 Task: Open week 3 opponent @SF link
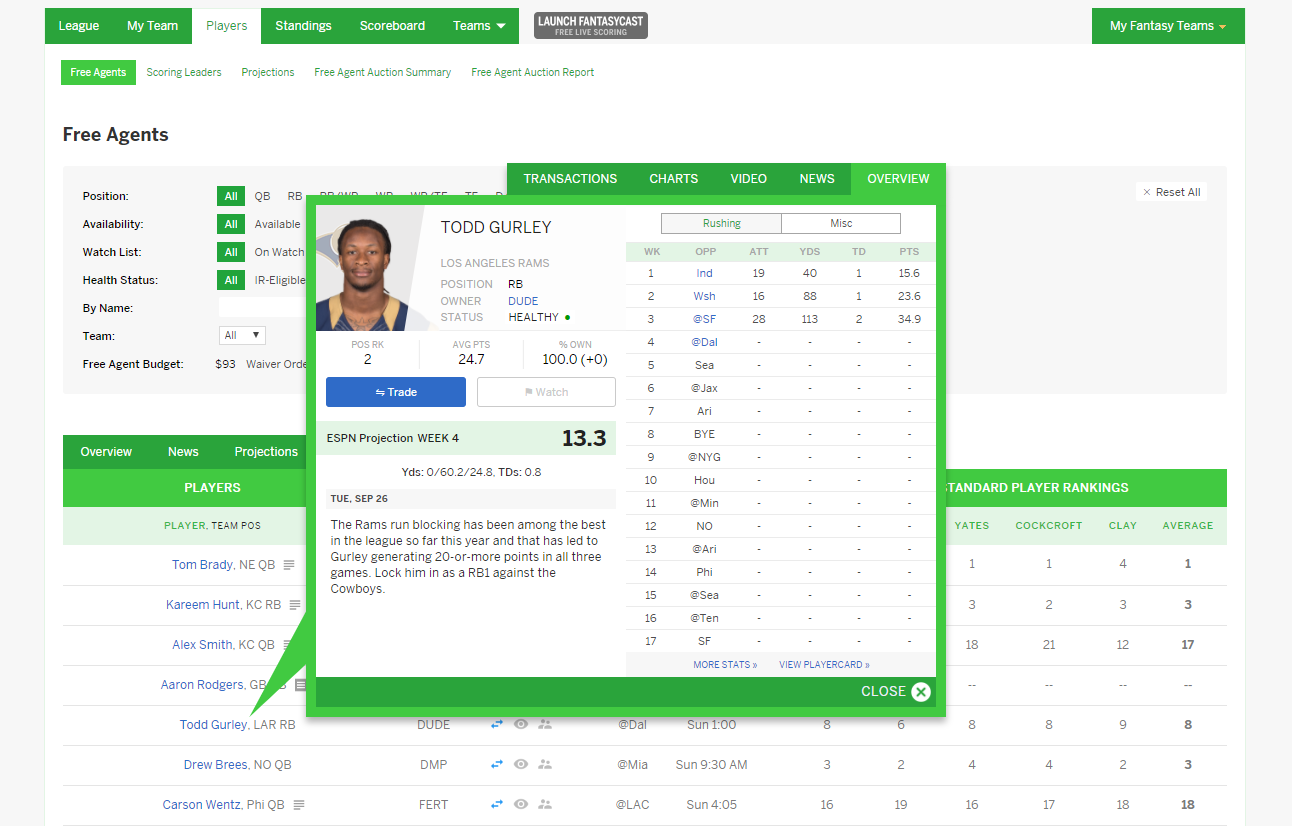pos(705,319)
